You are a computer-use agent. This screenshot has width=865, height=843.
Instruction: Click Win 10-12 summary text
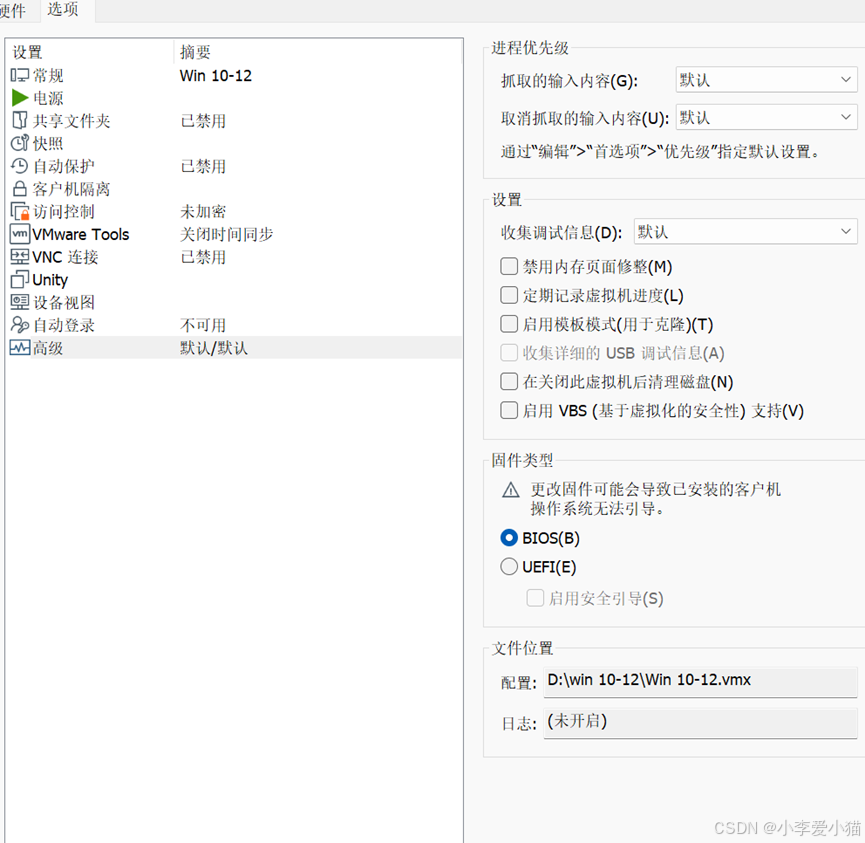pyautogui.click(x=216, y=76)
